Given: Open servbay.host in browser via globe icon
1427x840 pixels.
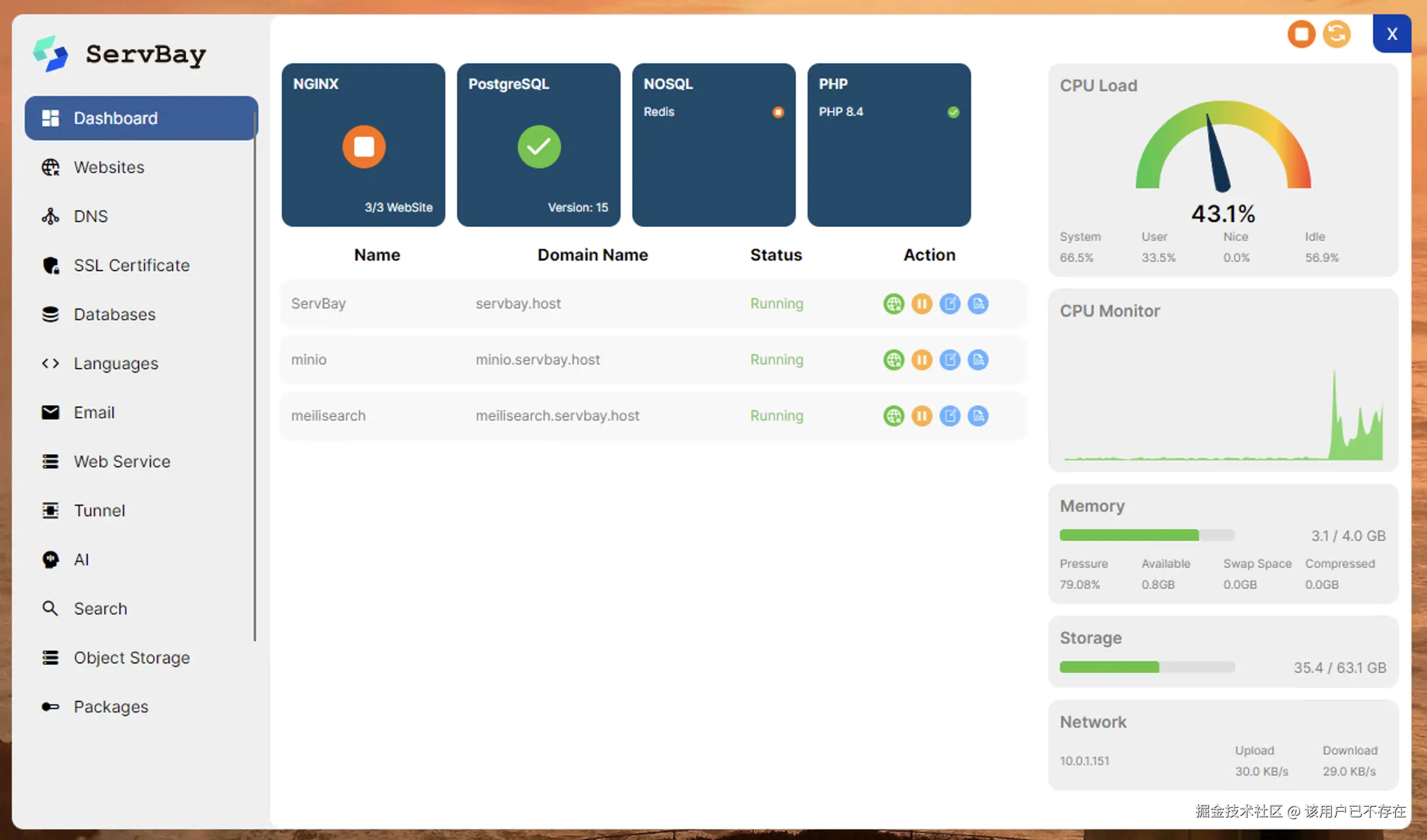Looking at the screenshot, I should (x=893, y=304).
